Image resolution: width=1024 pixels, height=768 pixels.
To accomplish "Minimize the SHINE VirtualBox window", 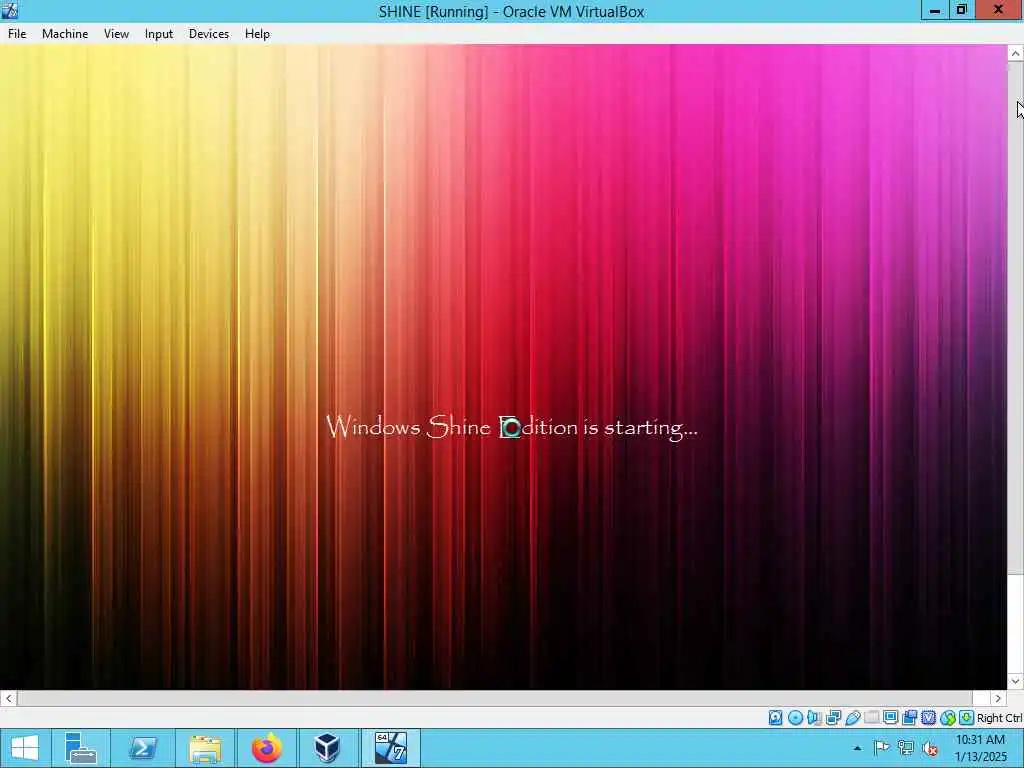I will (935, 10).
